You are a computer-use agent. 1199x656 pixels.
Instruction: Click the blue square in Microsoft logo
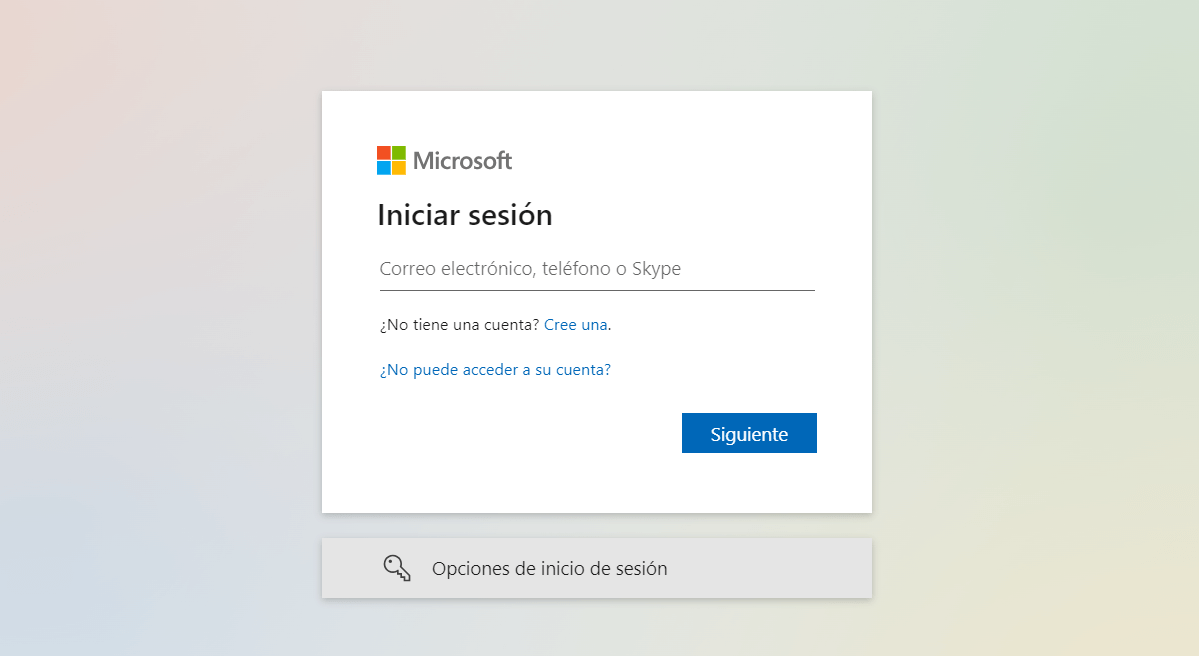point(384,168)
